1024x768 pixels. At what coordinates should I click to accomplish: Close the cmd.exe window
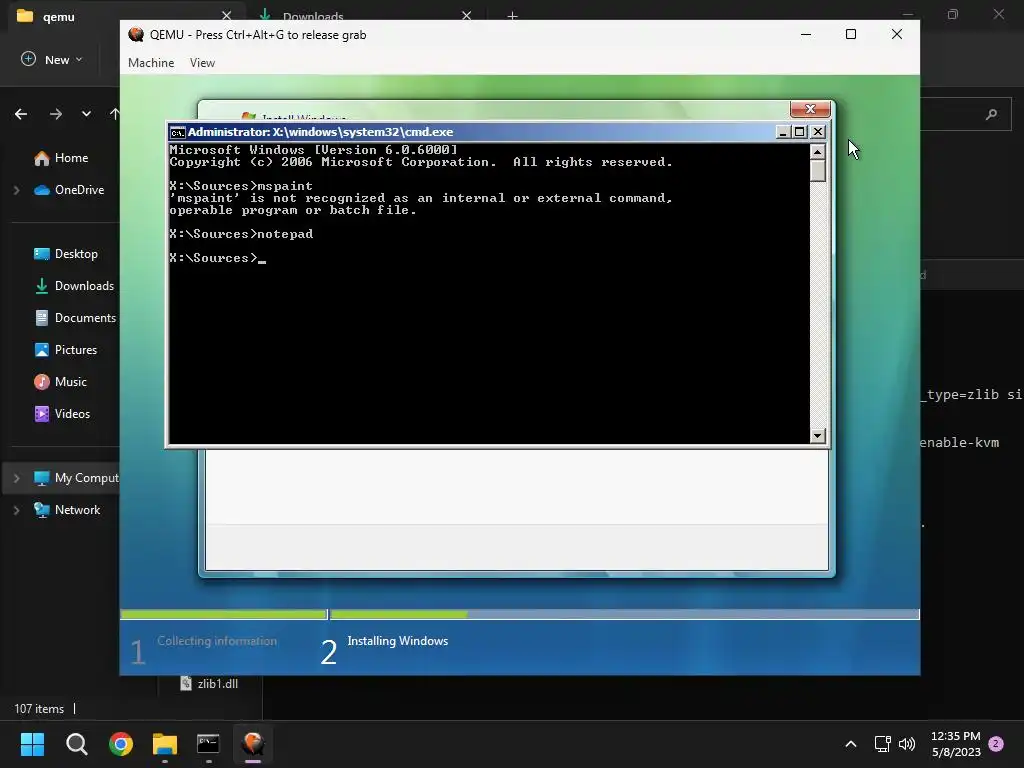[x=818, y=132]
